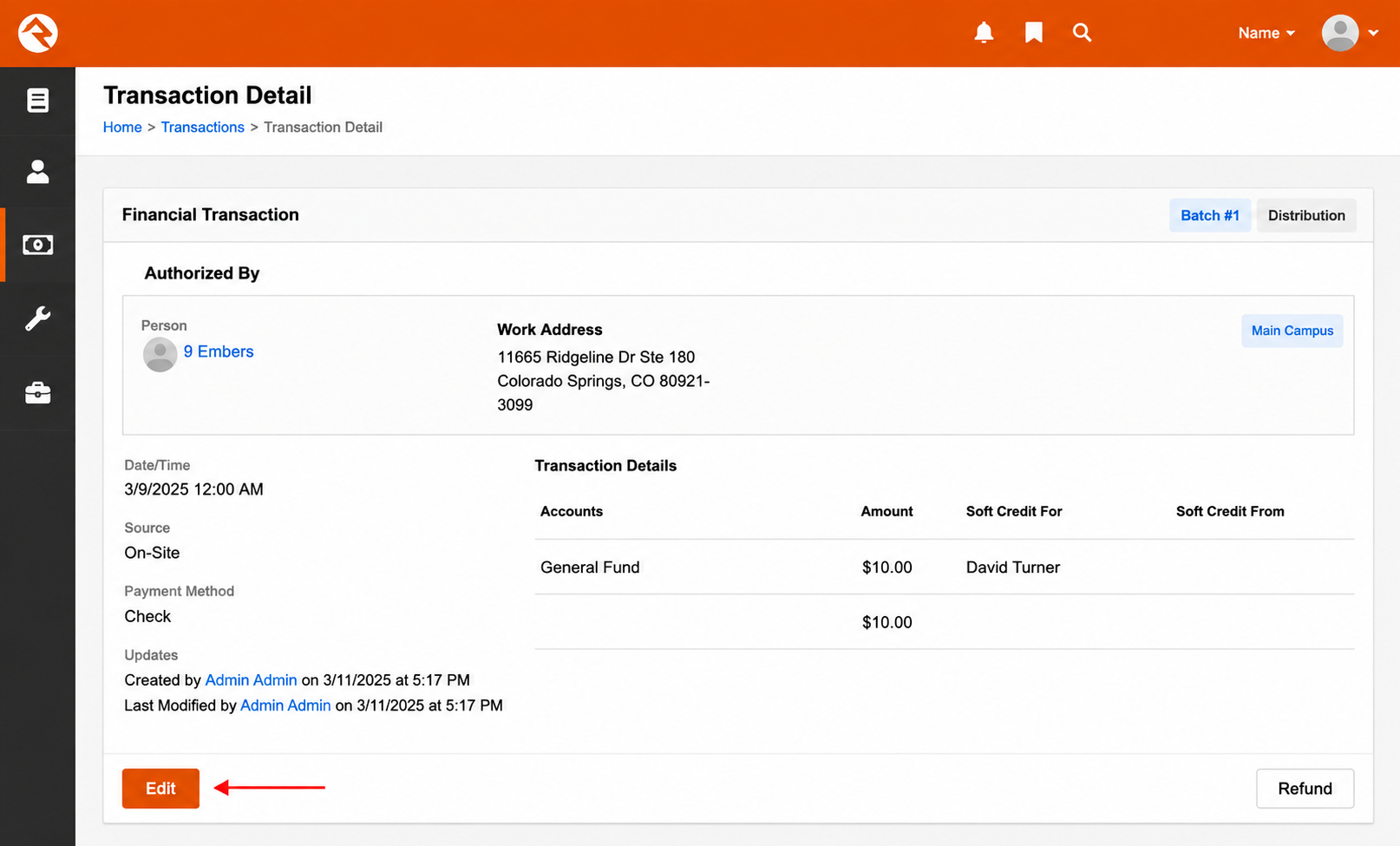Image resolution: width=1400 pixels, height=846 pixels.
Task: Open the notifications bell icon
Action: tap(984, 33)
